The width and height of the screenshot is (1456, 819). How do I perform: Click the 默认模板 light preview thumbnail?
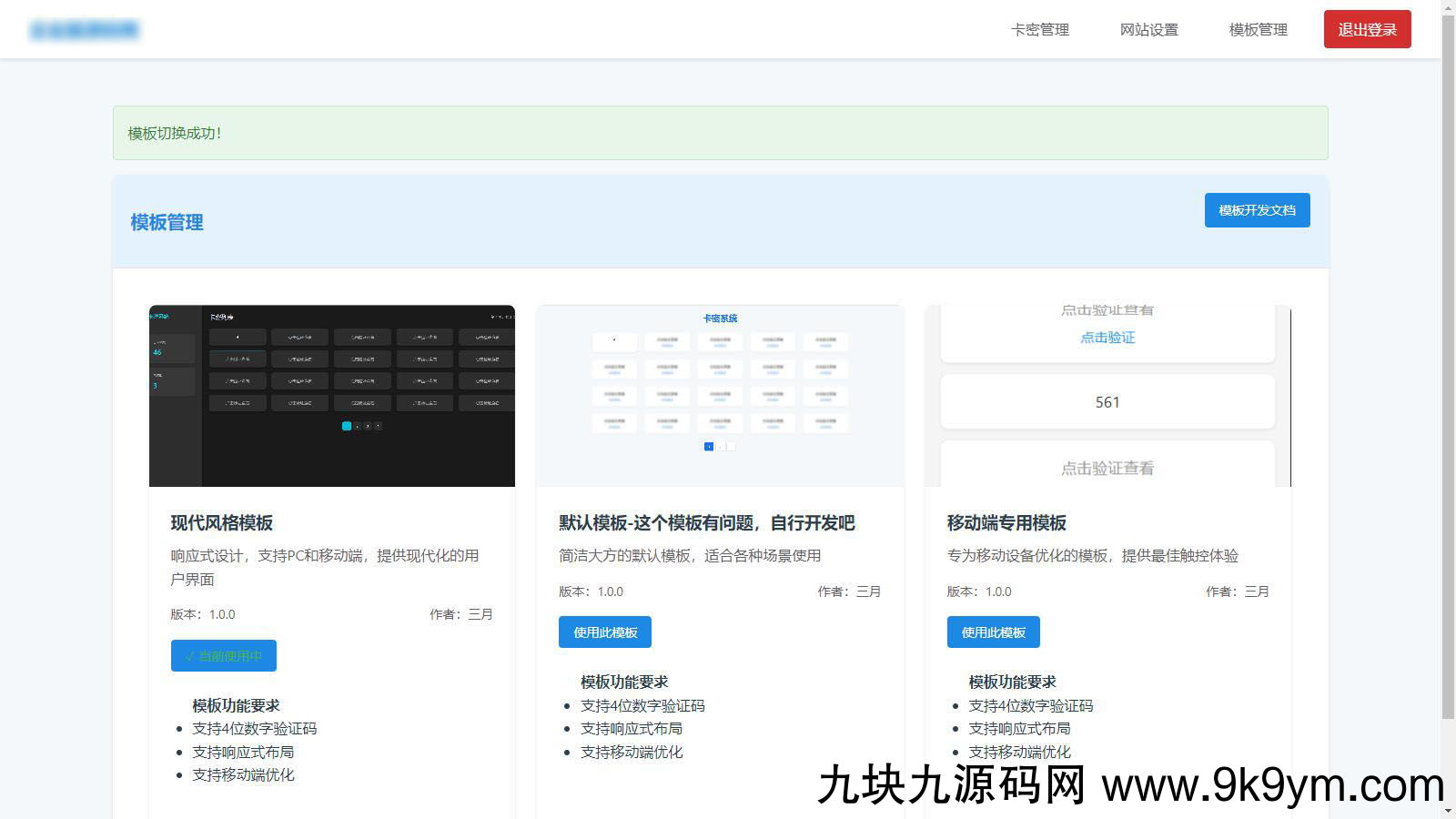coord(720,396)
